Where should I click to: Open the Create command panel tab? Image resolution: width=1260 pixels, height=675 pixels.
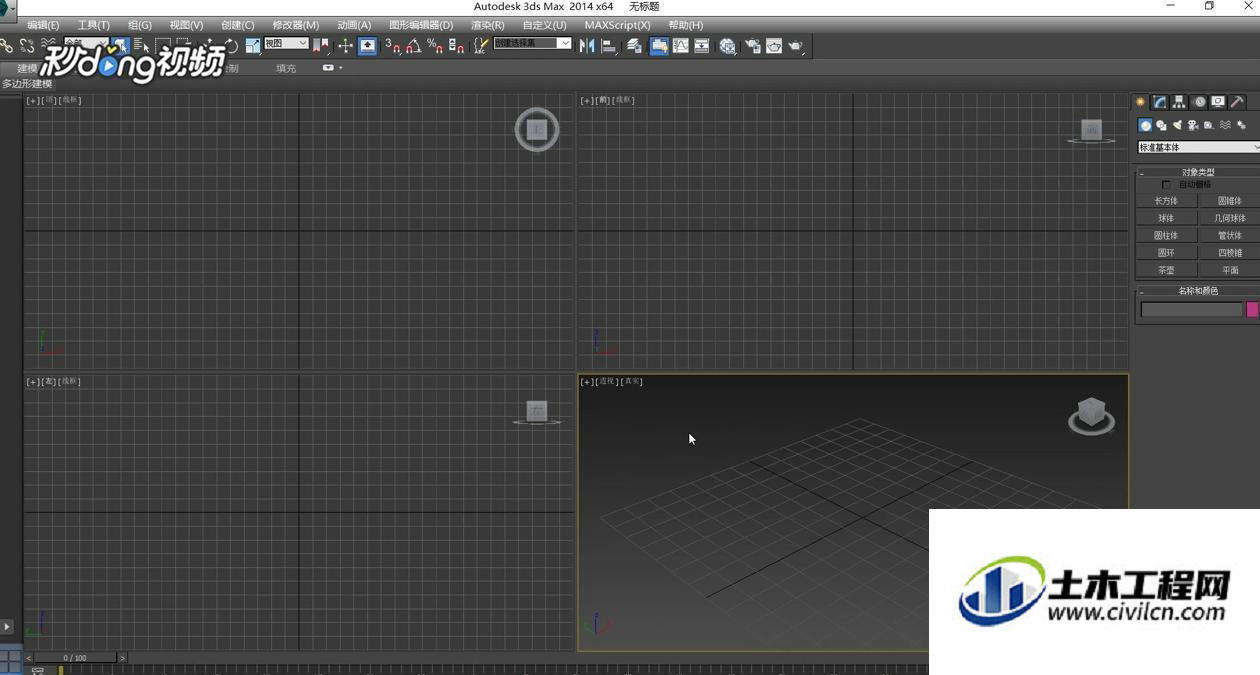[x=1140, y=102]
